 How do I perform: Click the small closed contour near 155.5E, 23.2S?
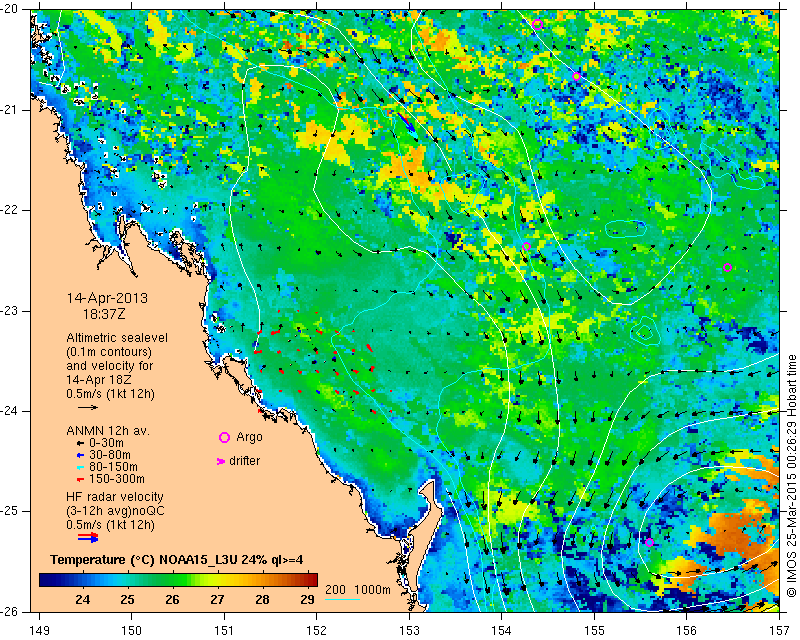[644, 332]
